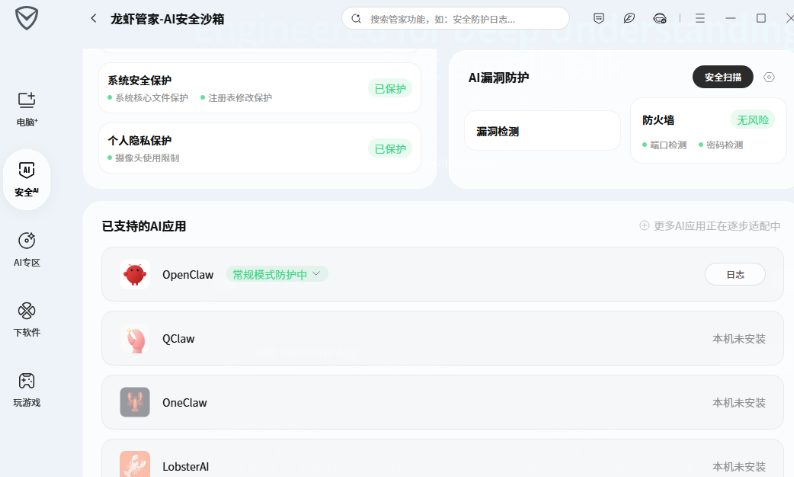Image resolution: width=794 pixels, height=477 pixels.
Task: Click the Tencent PC Manager shield logo
Action: coord(26,18)
